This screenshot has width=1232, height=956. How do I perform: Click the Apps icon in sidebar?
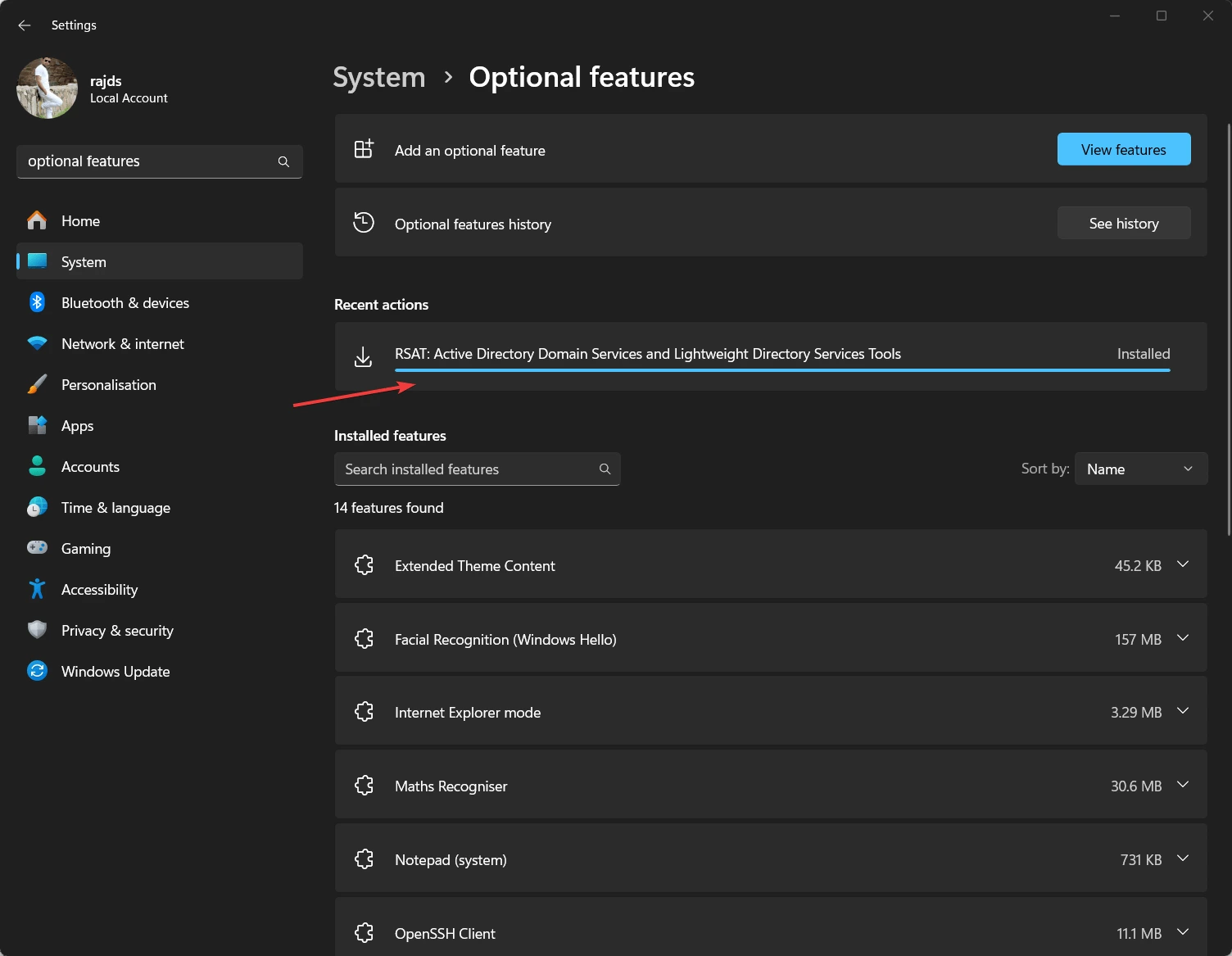[x=37, y=425]
